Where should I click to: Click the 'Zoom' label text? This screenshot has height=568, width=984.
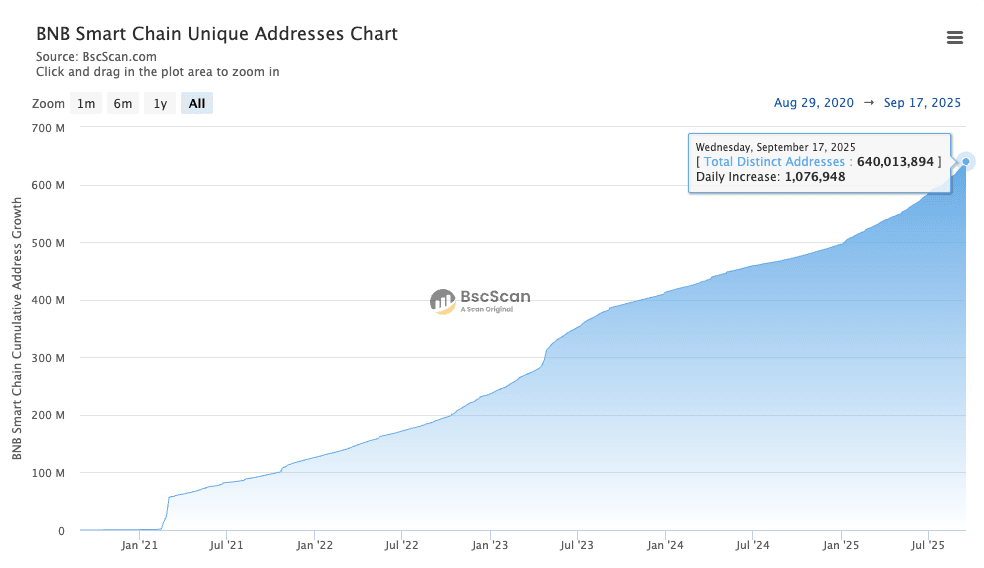[48, 104]
